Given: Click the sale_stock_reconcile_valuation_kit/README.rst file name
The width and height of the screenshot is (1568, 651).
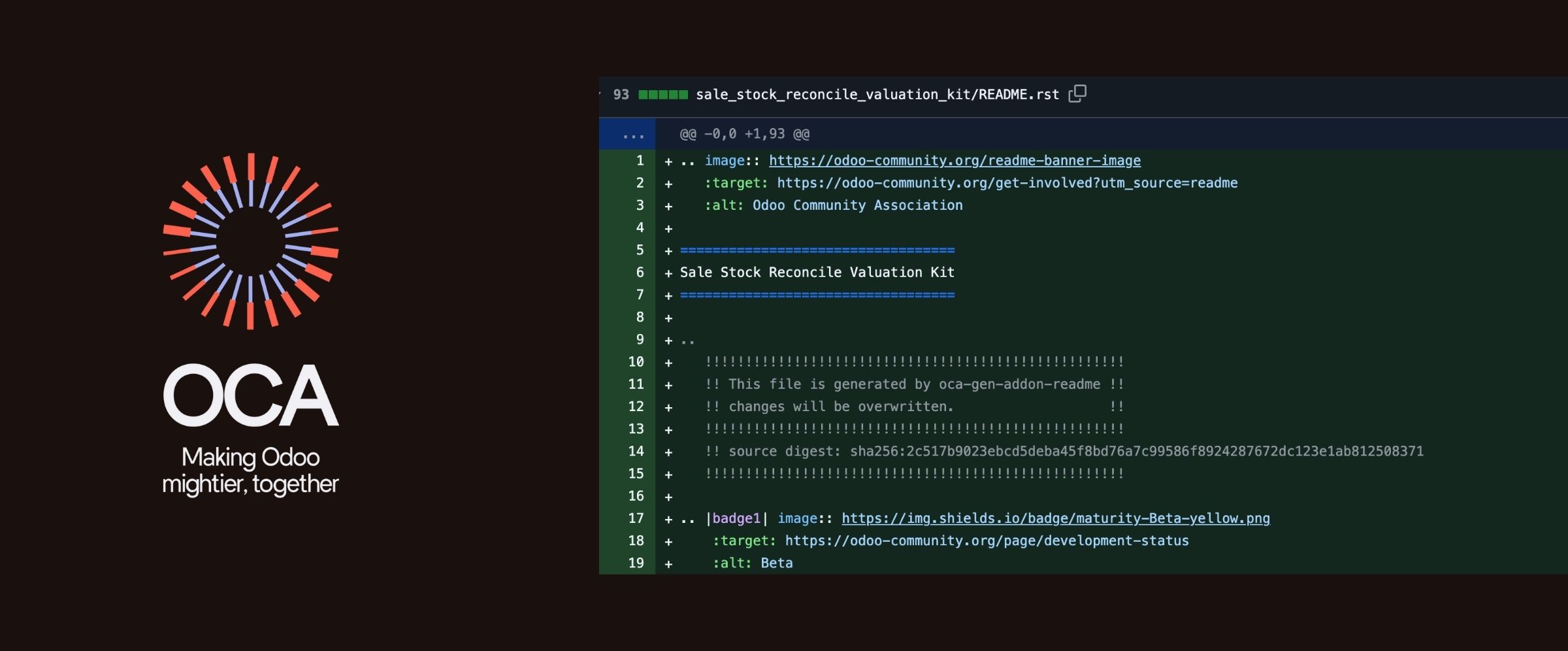Looking at the screenshot, I should pos(877,95).
